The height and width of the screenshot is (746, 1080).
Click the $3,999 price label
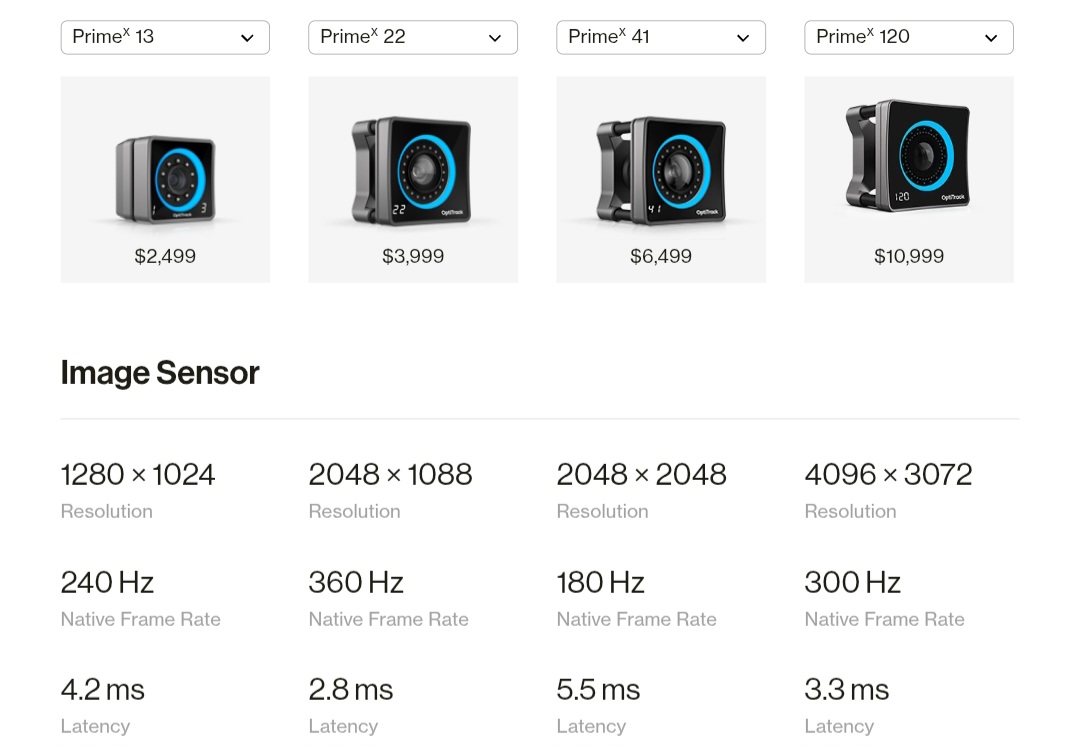[x=413, y=256]
